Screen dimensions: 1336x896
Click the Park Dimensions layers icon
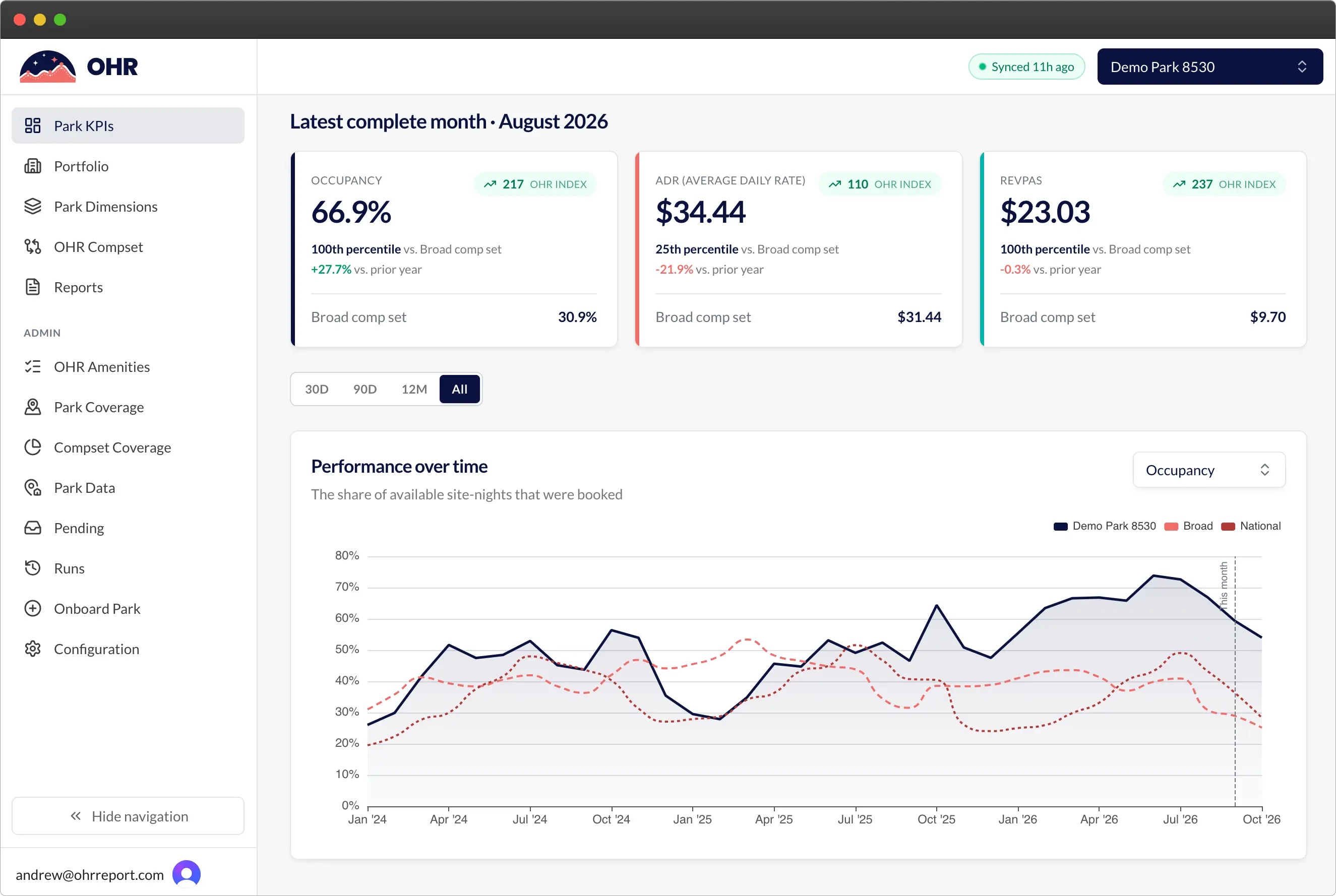tap(33, 206)
